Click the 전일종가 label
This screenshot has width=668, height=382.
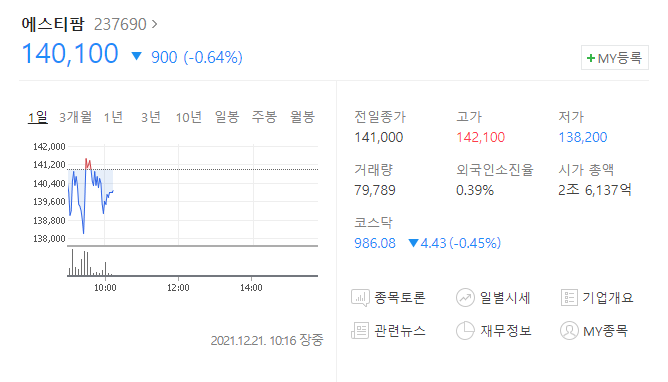tap(380, 117)
